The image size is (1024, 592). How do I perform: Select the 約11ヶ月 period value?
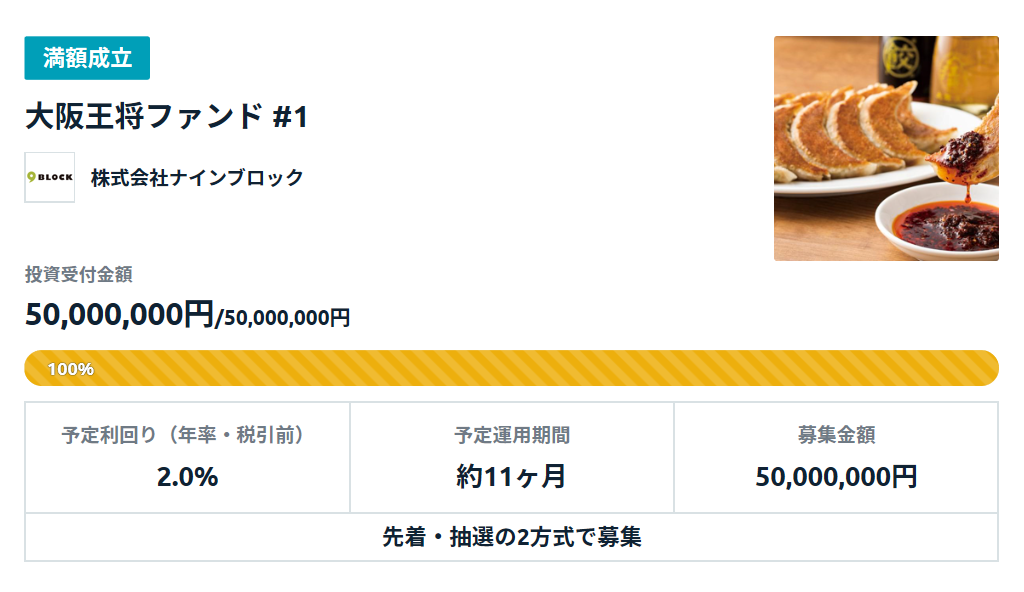click(x=511, y=476)
